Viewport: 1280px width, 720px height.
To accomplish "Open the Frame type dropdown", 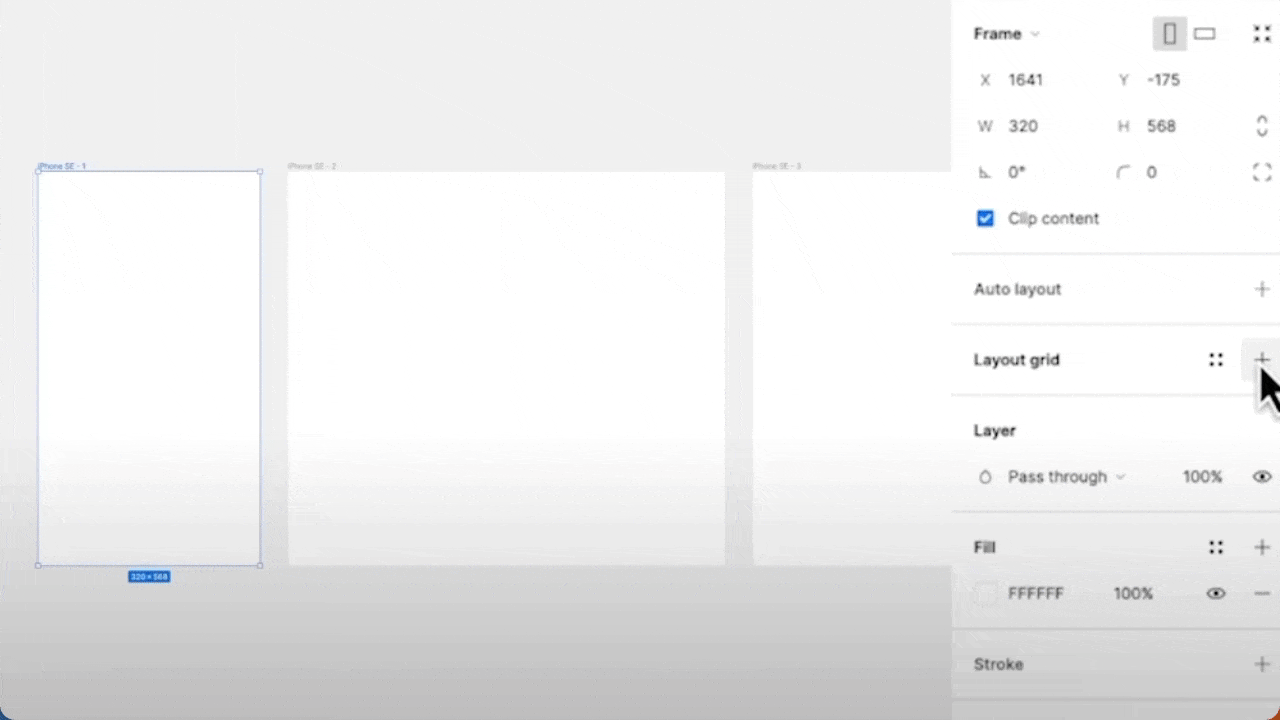I will point(1006,33).
